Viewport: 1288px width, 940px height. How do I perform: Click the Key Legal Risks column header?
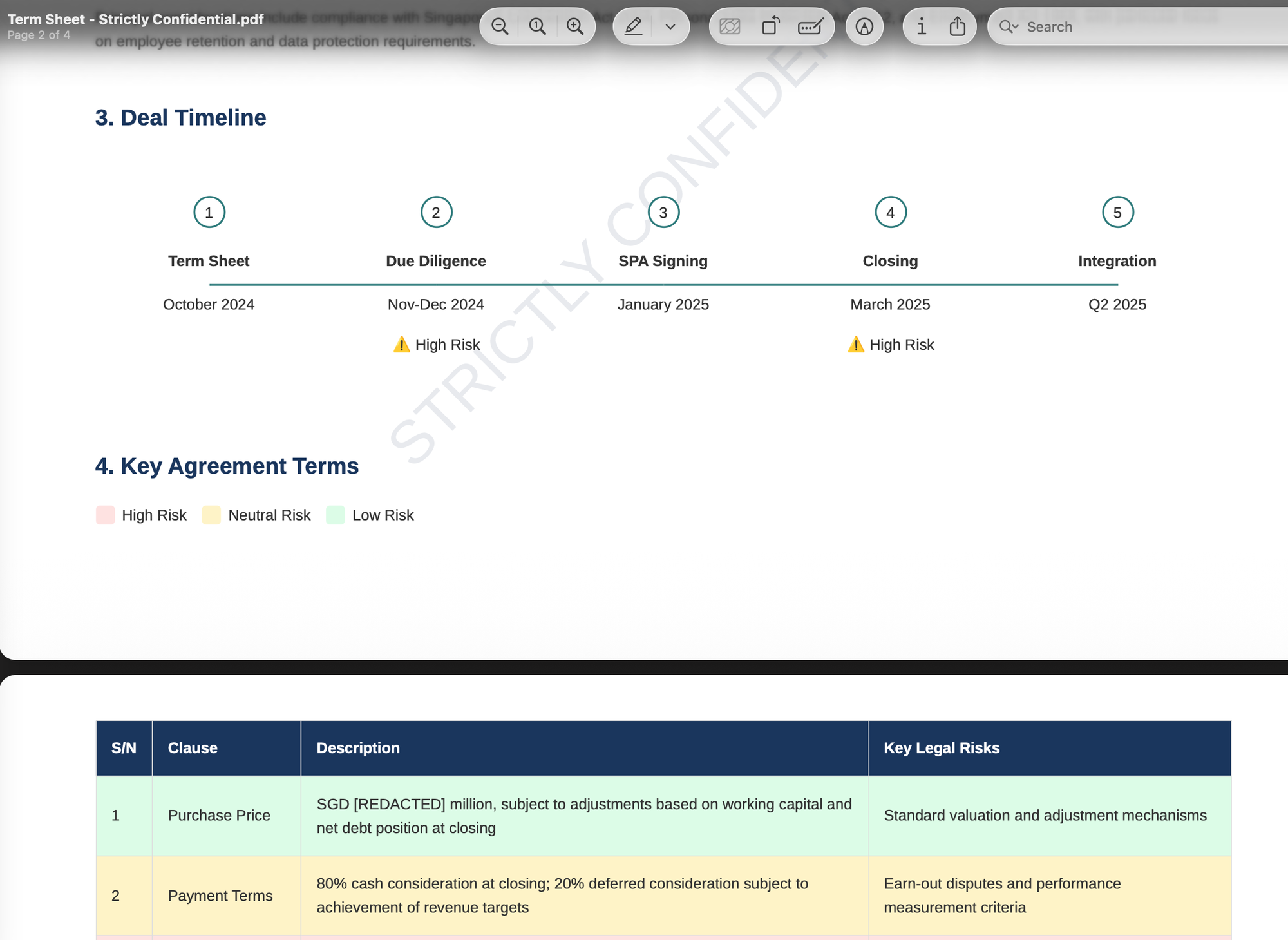(x=942, y=748)
